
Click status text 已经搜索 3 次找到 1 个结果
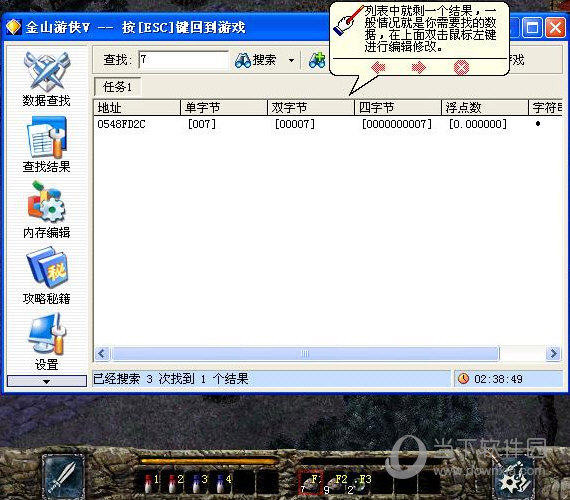[171, 379]
